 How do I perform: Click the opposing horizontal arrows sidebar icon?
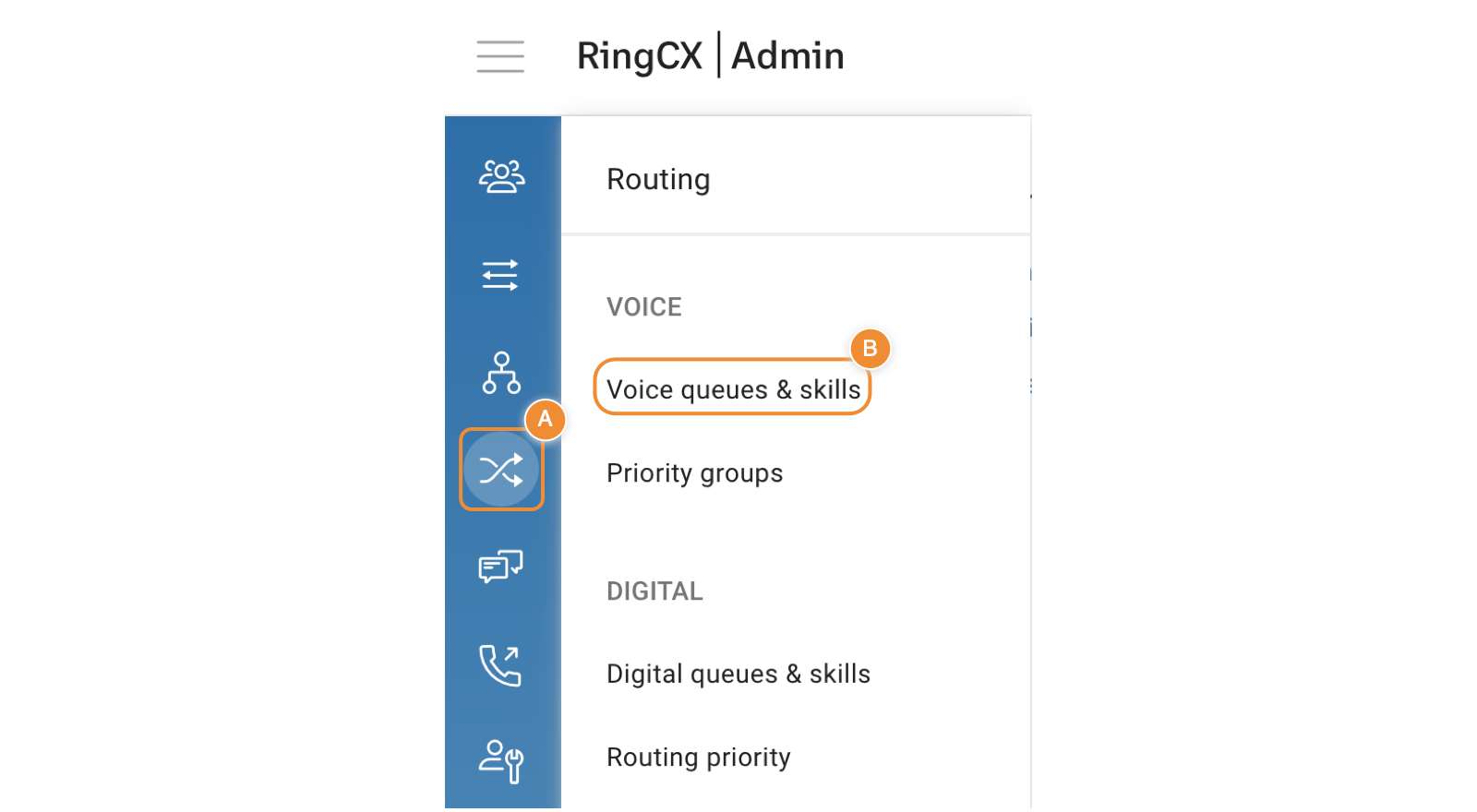click(x=500, y=275)
